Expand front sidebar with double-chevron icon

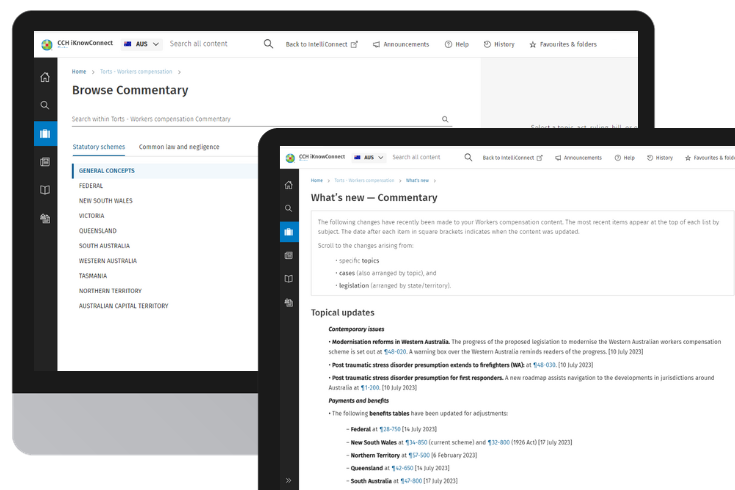289,480
